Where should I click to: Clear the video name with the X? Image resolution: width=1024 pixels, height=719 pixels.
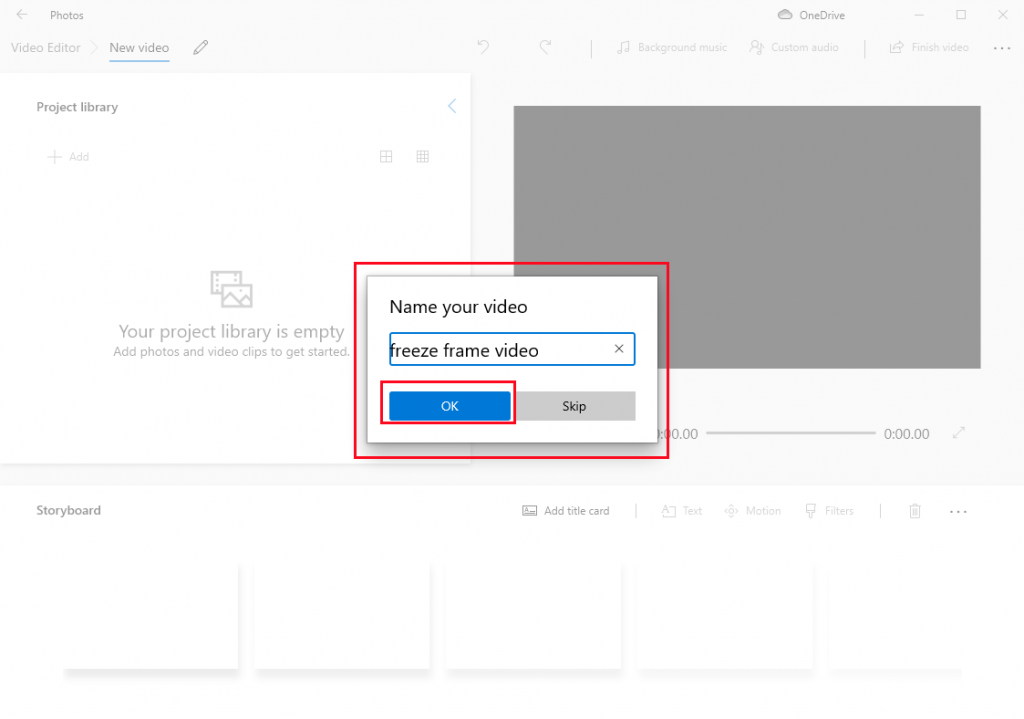(619, 349)
